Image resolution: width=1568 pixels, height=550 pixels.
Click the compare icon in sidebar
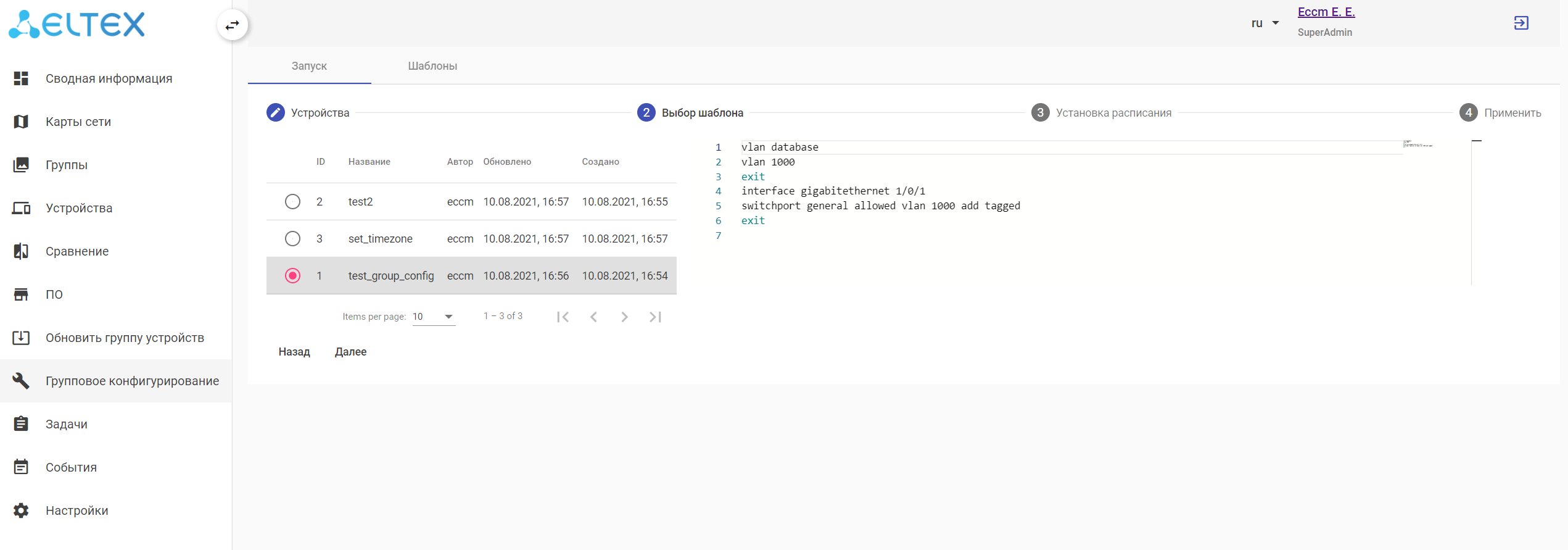point(21,251)
